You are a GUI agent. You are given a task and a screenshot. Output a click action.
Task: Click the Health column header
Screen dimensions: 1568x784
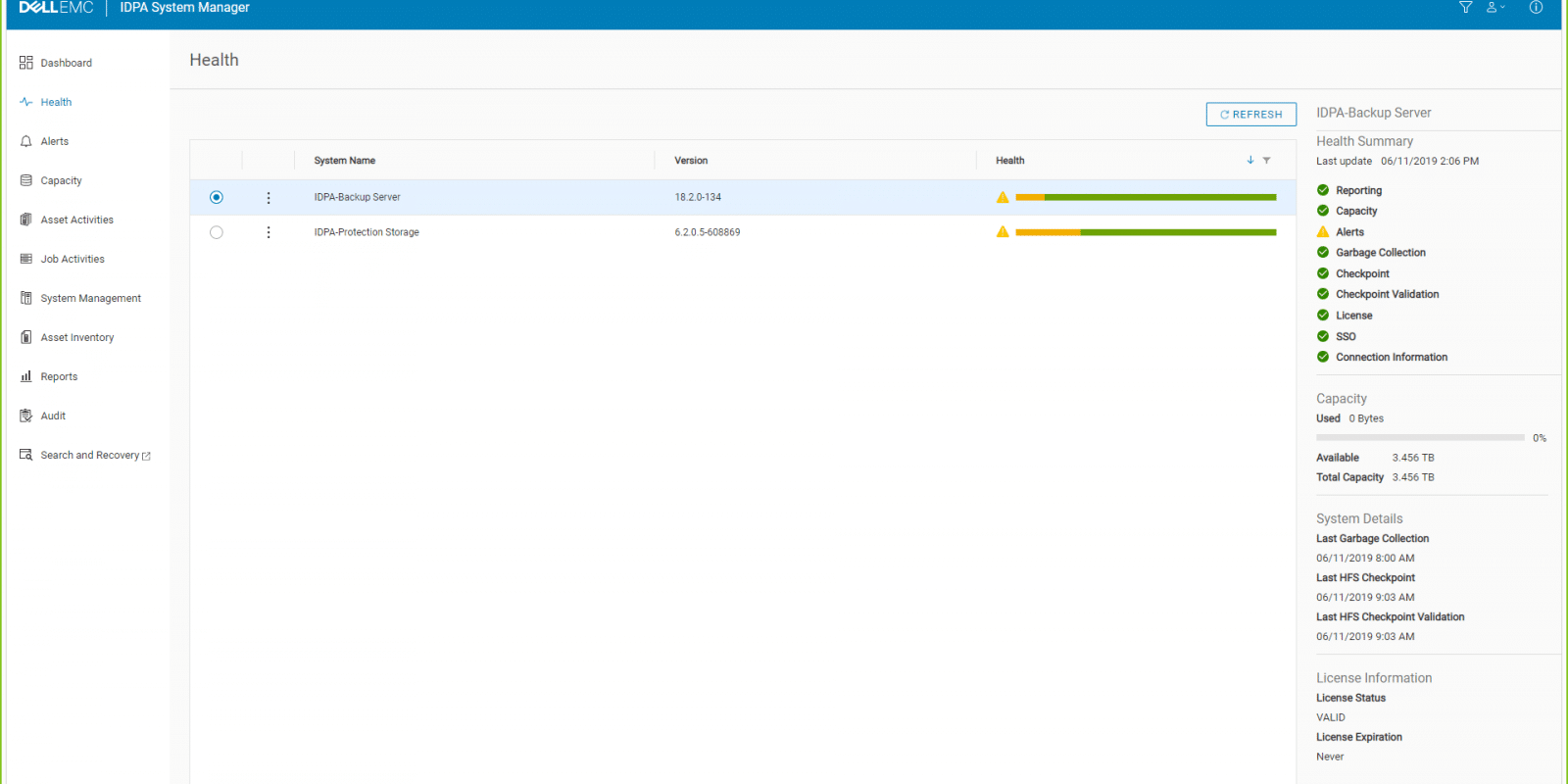coord(1009,161)
